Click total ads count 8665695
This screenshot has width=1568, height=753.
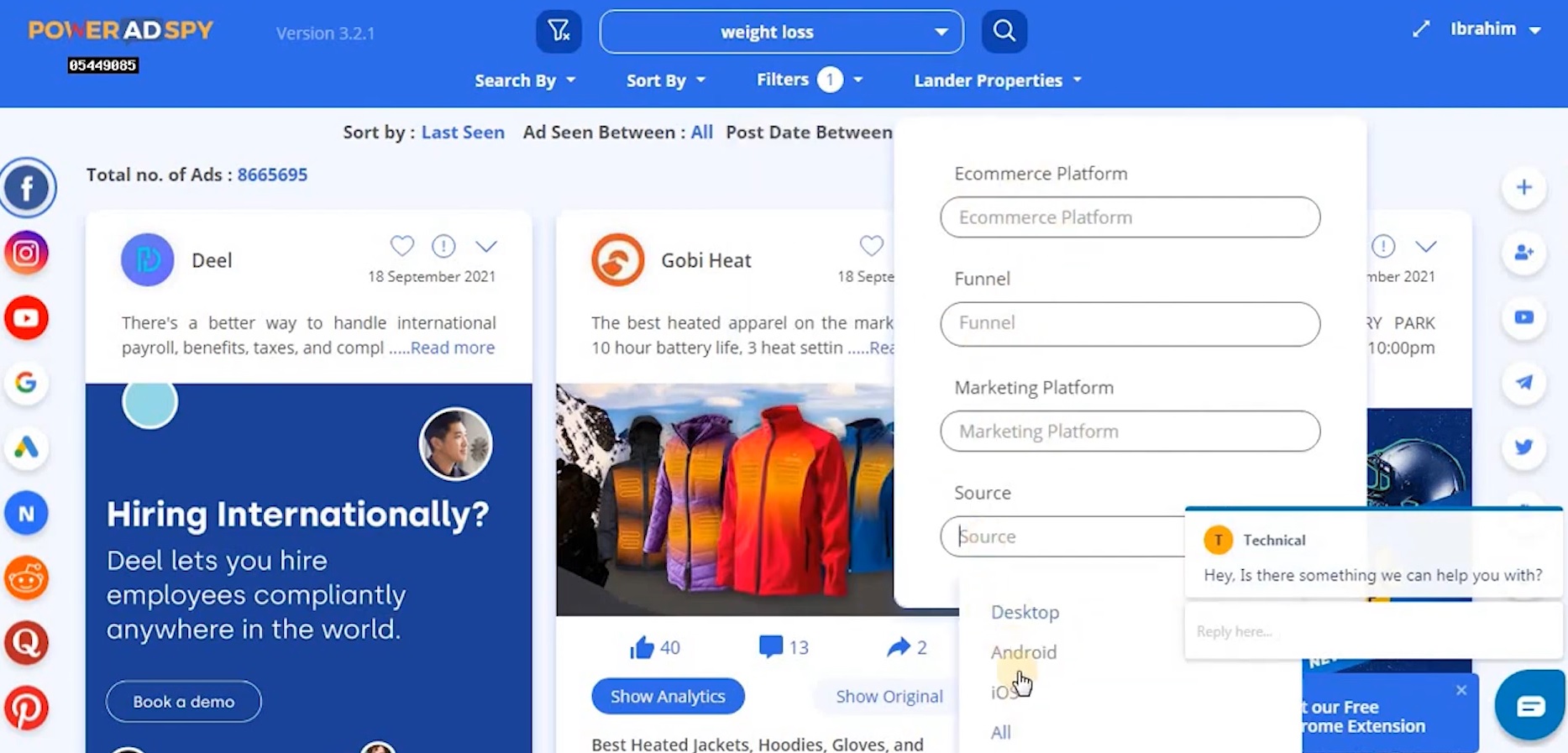click(272, 175)
